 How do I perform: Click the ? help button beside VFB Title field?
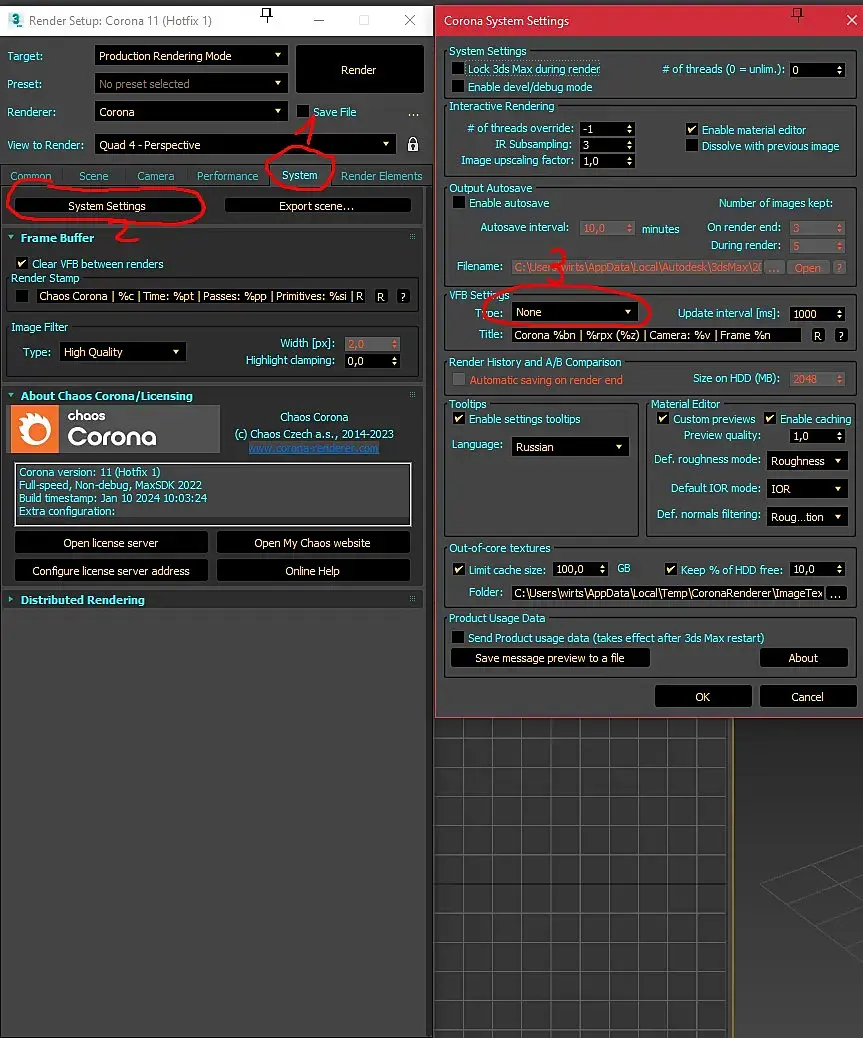pos(840,336)
